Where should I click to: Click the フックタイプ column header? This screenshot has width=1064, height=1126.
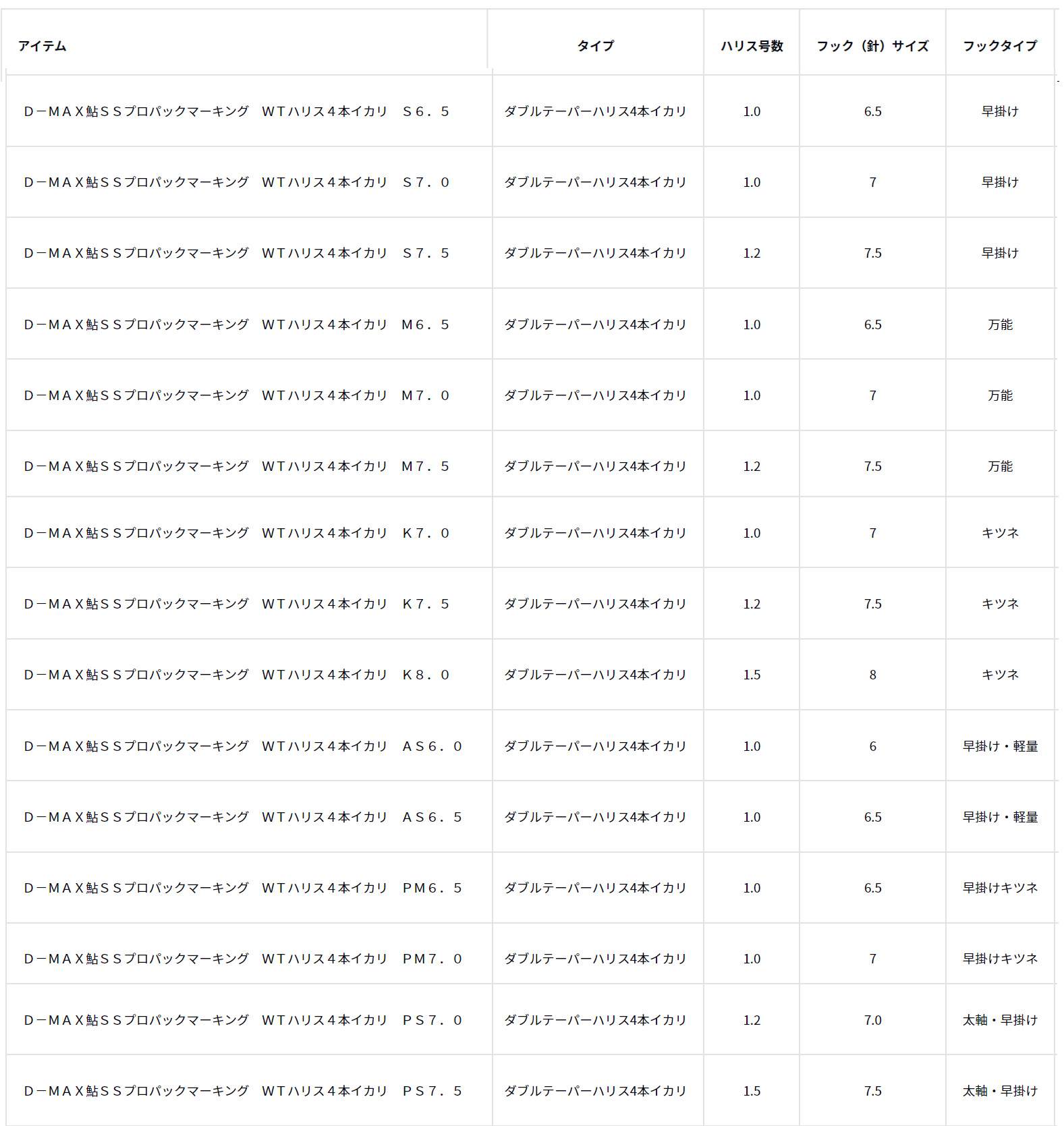click(1000, 46)
